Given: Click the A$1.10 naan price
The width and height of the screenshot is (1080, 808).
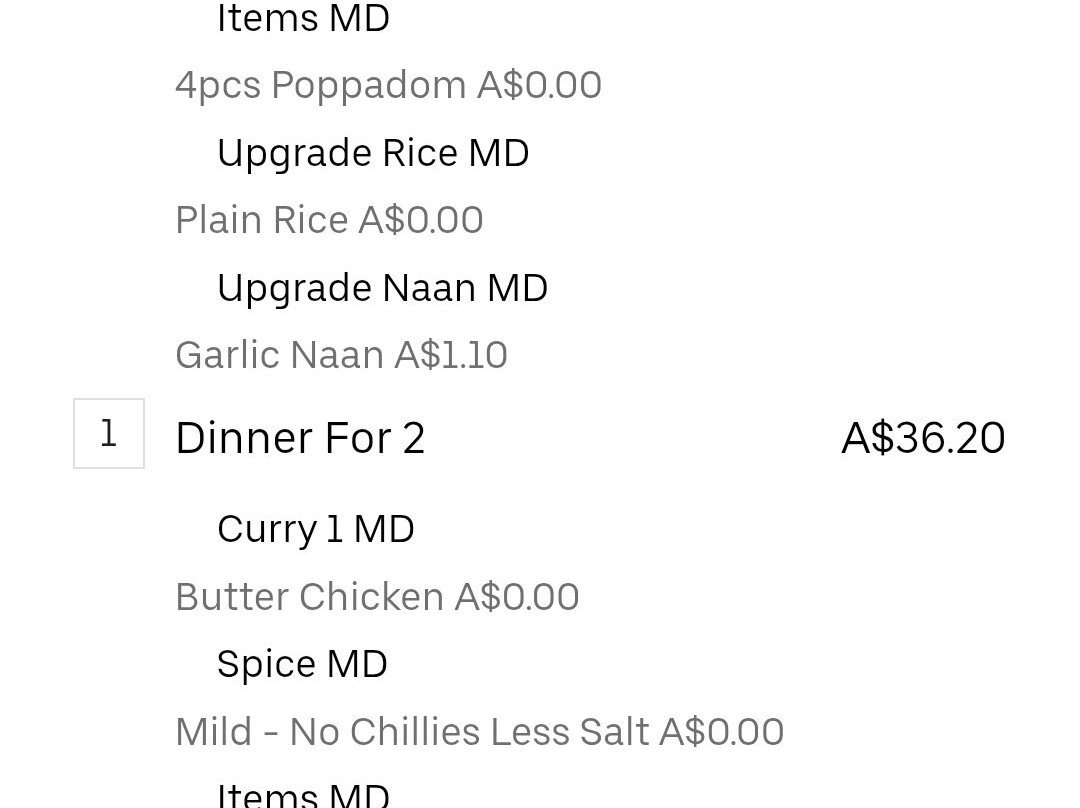Looking at the screenshot, I should [451, 355].
